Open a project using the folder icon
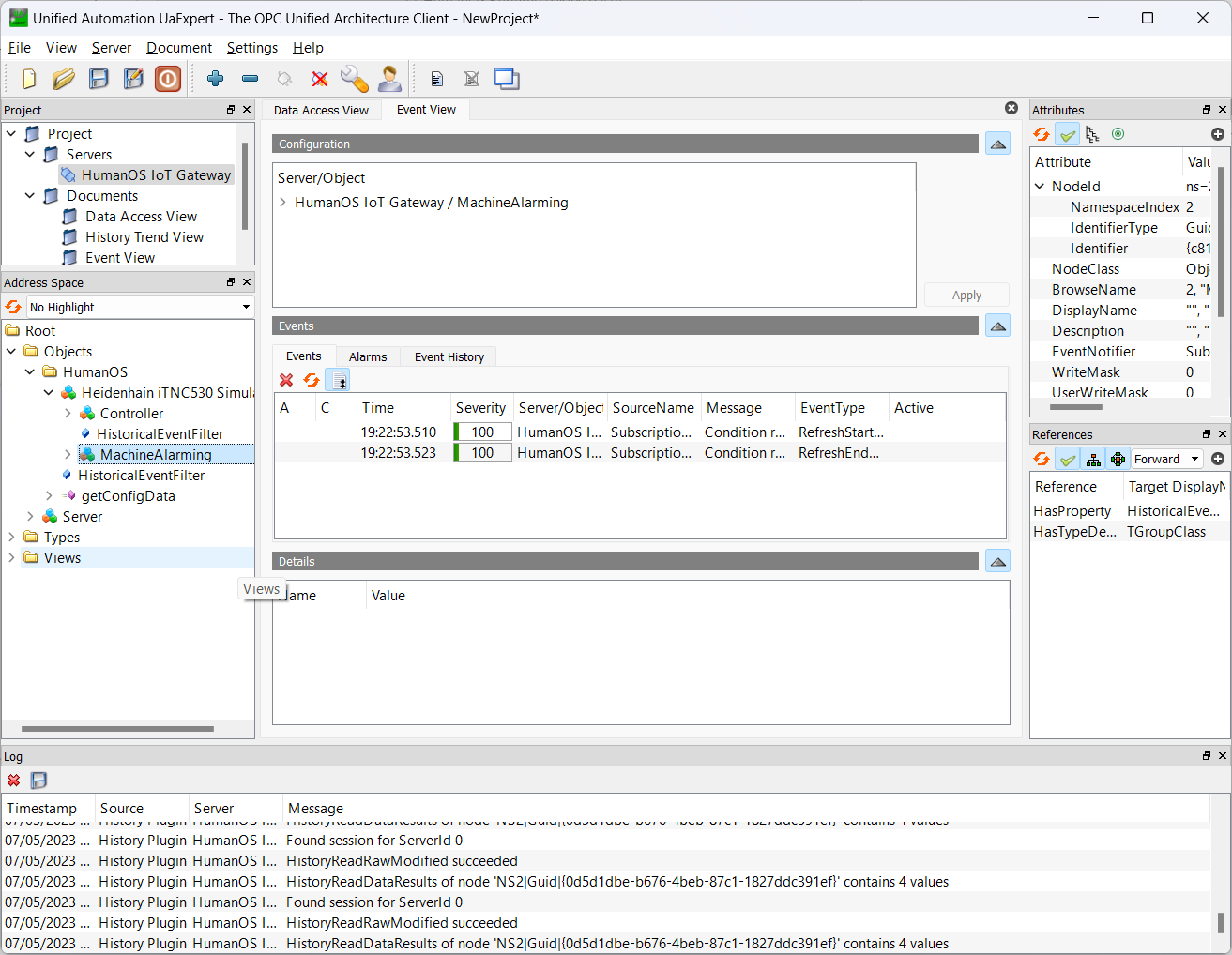 (64, 79)
